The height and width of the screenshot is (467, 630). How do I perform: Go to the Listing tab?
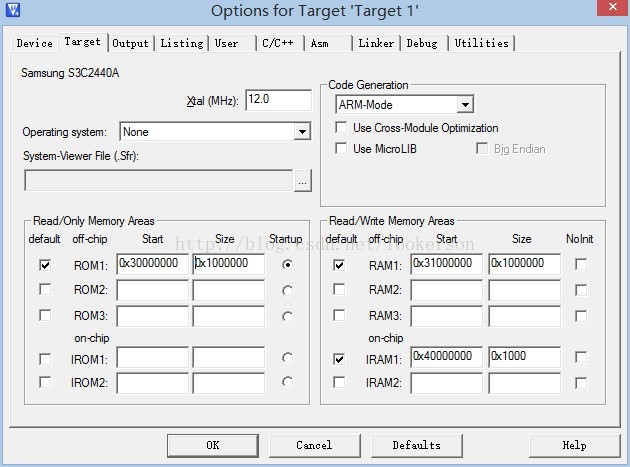[182, 43]
